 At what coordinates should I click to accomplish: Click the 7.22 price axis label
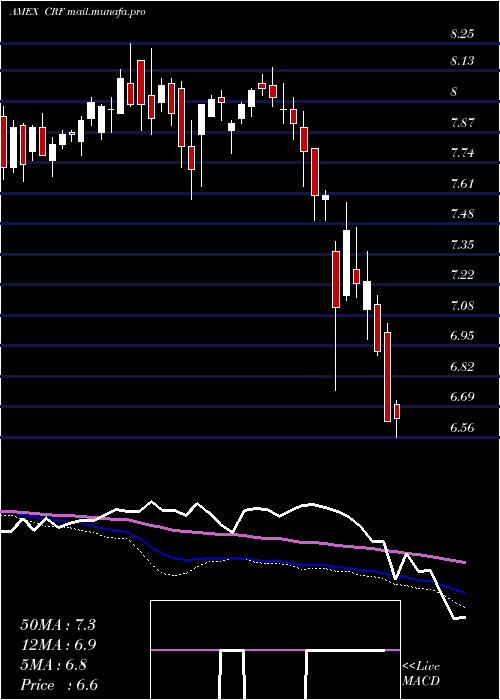[x=462, y=275]
